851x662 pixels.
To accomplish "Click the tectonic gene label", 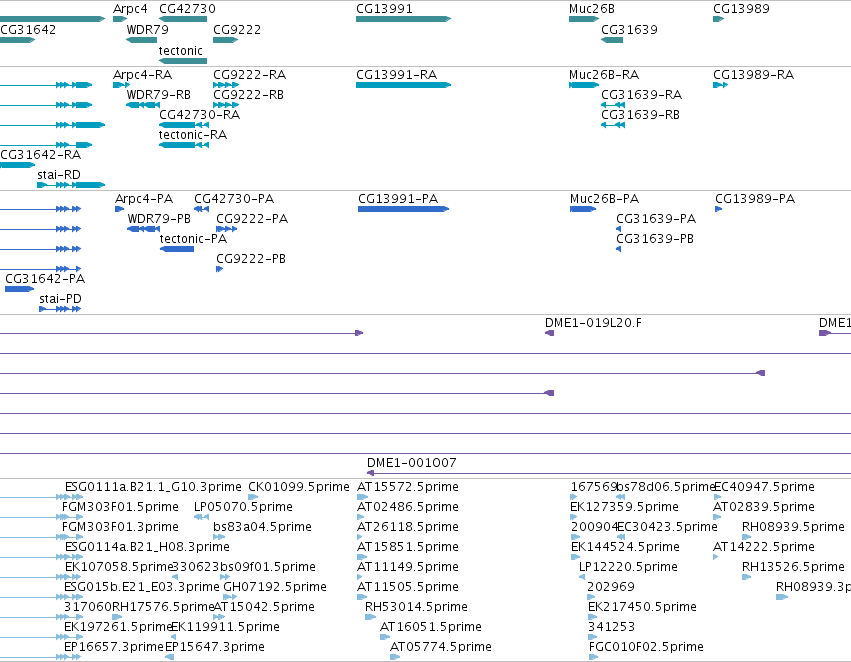I will click(x=181, y=50).
